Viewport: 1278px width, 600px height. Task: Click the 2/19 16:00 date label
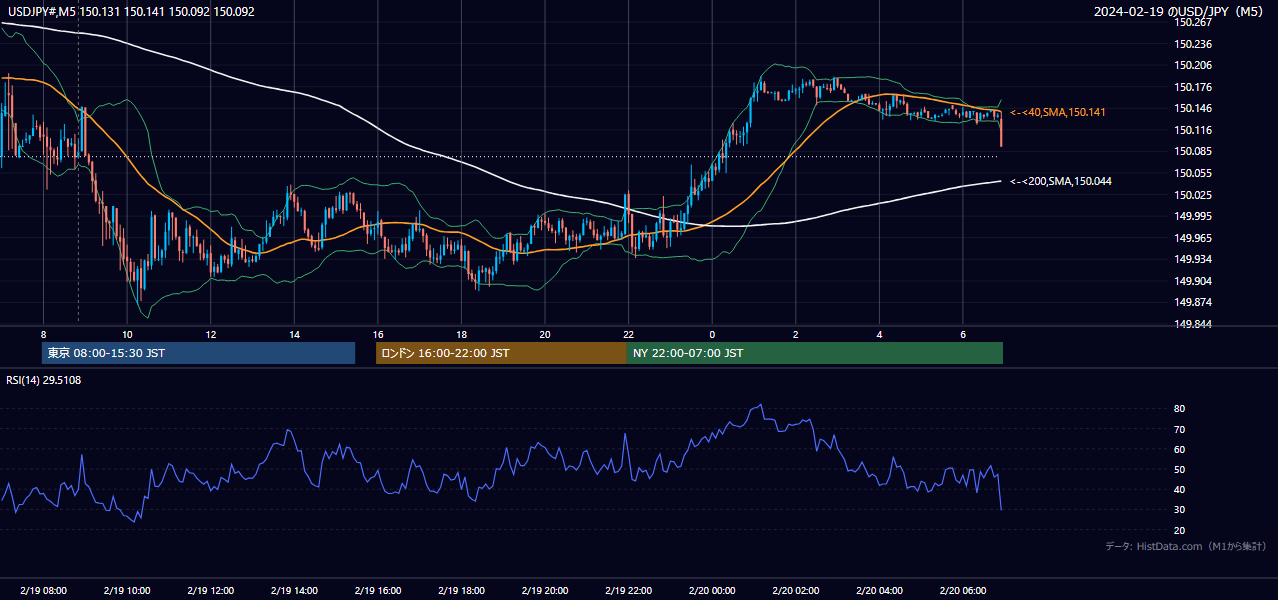point(378,591)
